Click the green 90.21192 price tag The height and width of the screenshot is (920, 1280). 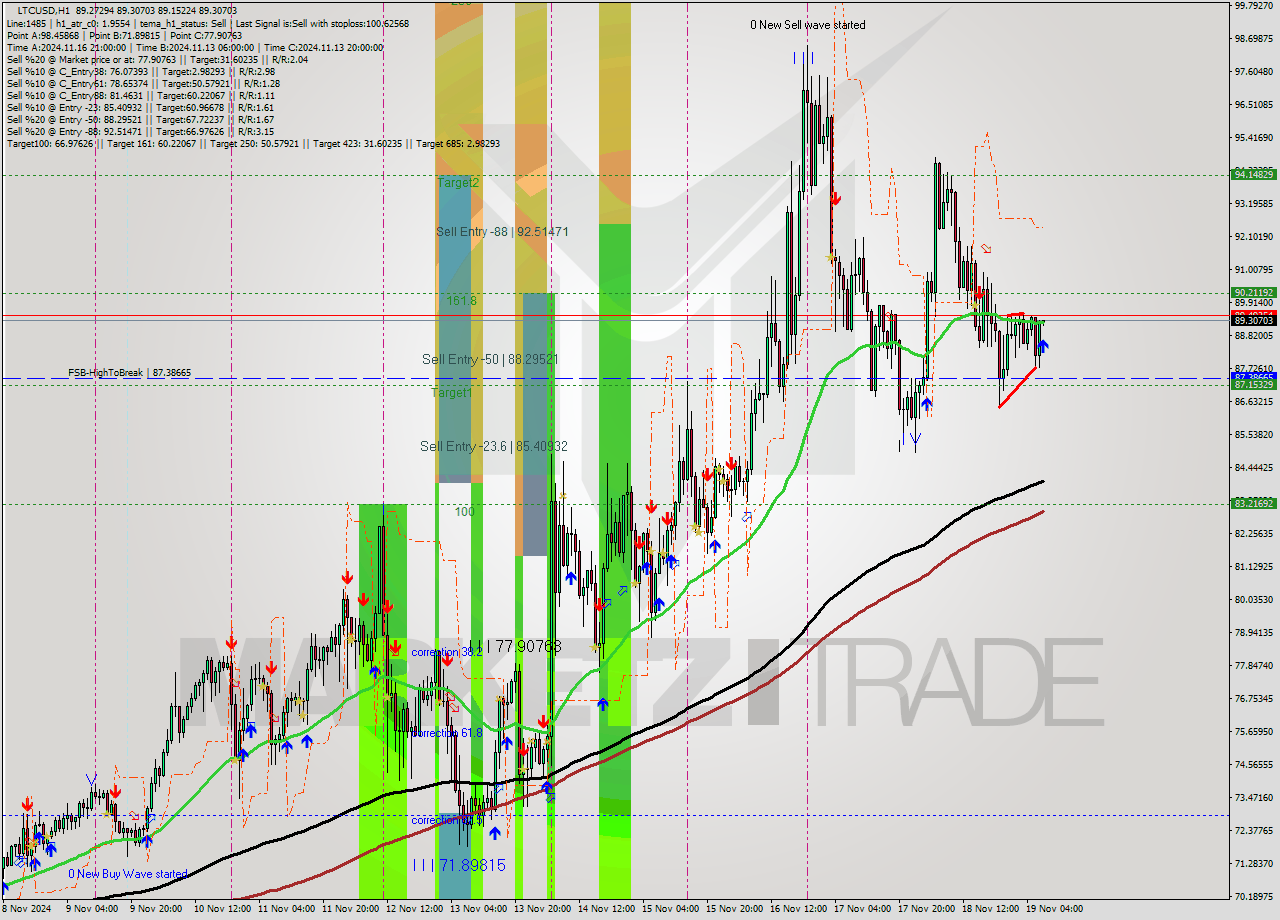pos(1253,293)
